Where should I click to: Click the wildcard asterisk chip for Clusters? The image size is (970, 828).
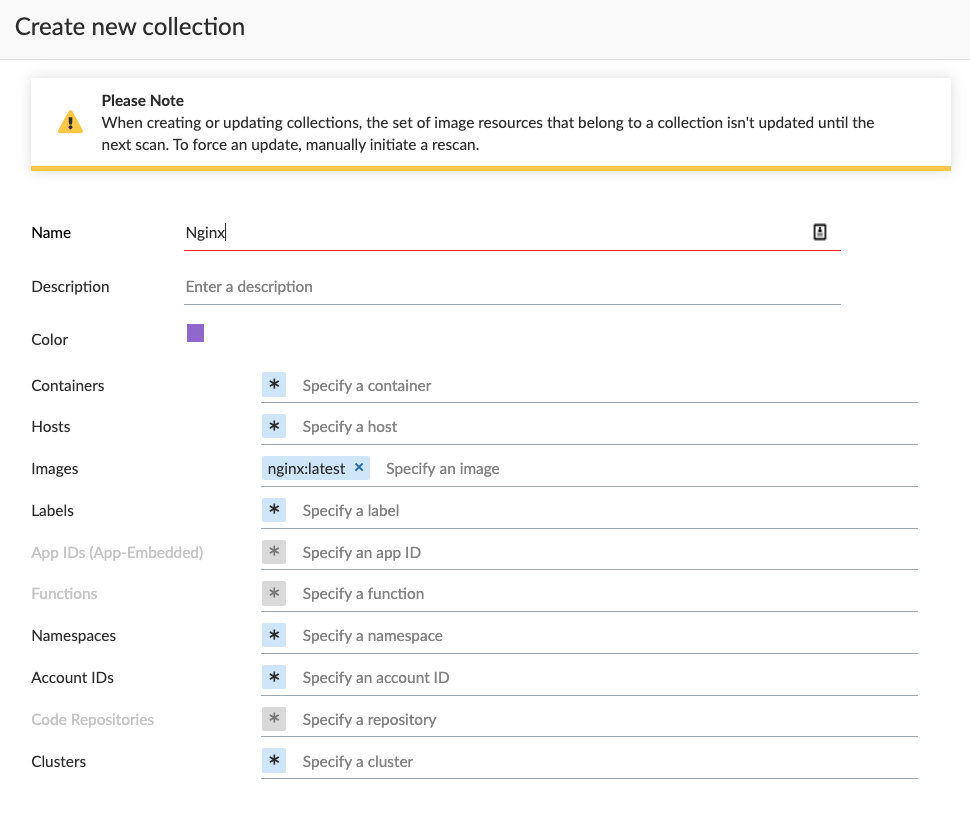(x=274, y=761)
